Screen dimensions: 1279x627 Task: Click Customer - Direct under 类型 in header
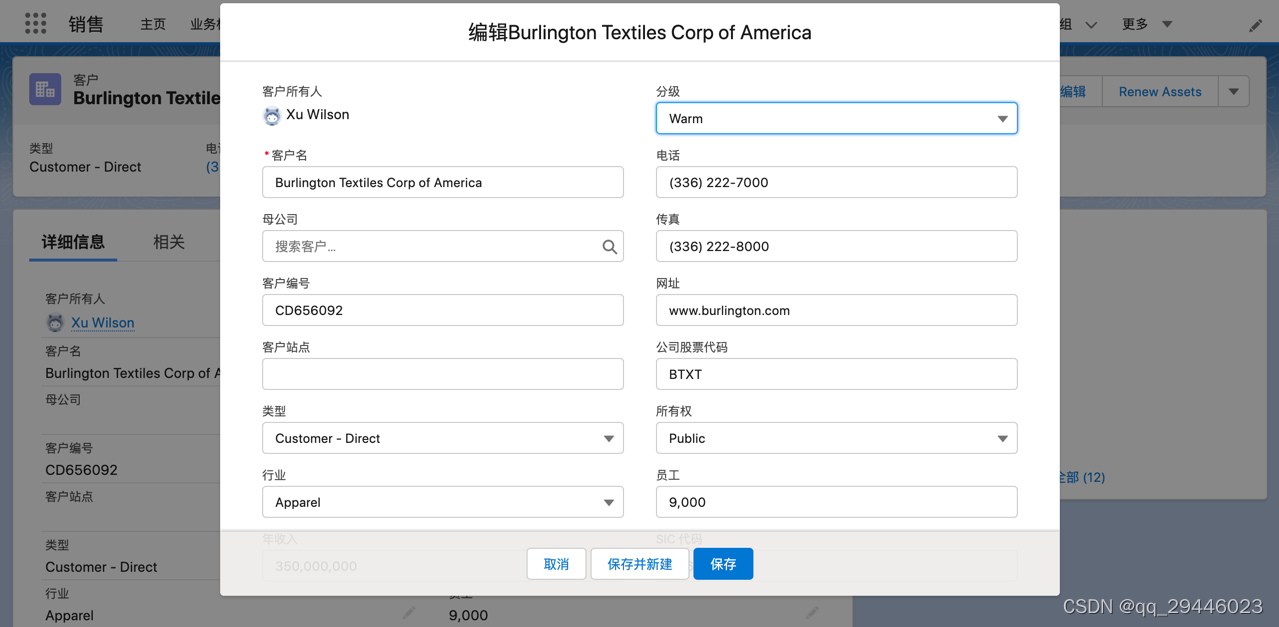85,167
